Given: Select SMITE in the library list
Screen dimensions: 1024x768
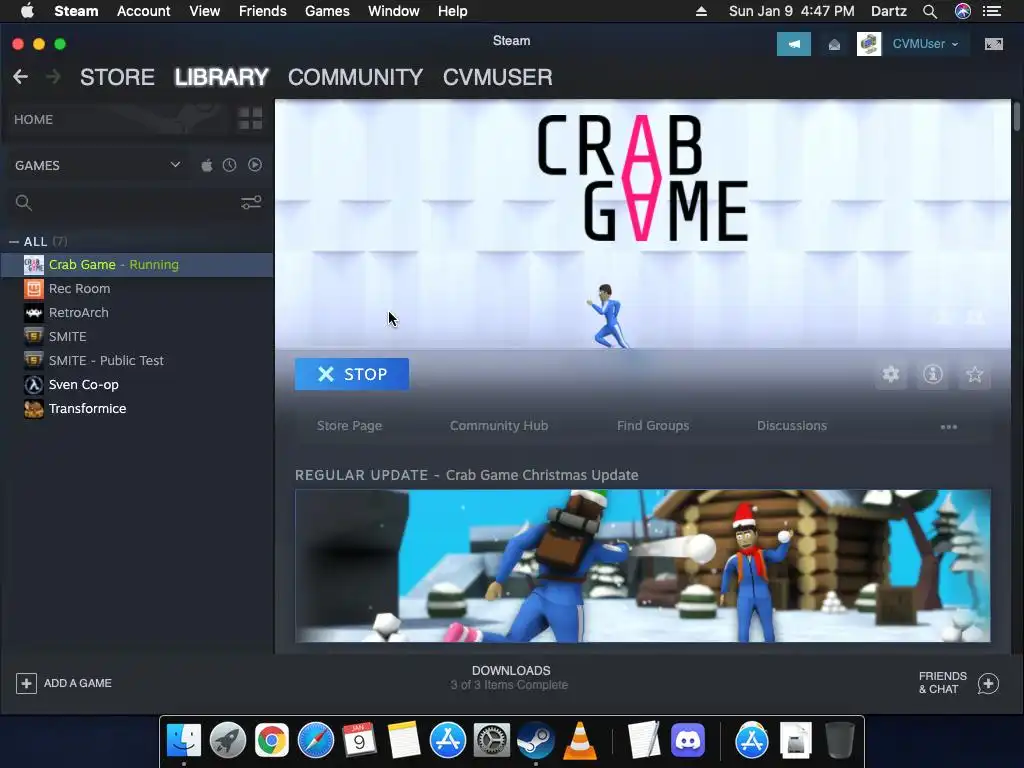Looking at the screenshot, I should [137, 336].
